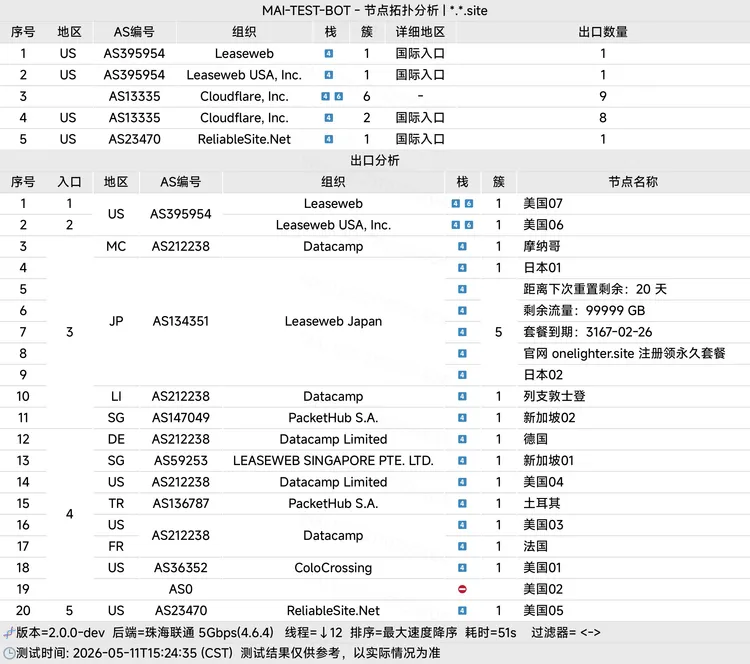The height and width of the screenshot is (664, 750).
Task: Click the 出口数量 column header
Action: coord(603,32)
